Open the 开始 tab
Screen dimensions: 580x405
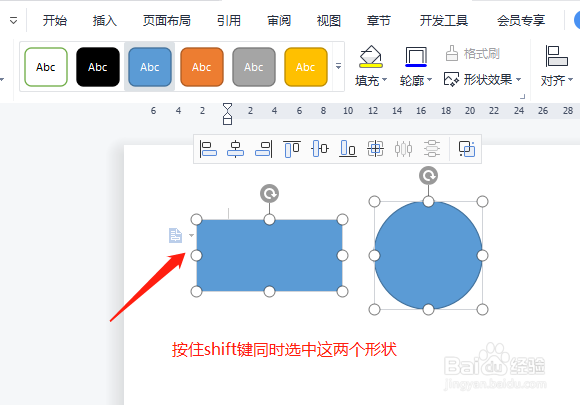(55, 20)
